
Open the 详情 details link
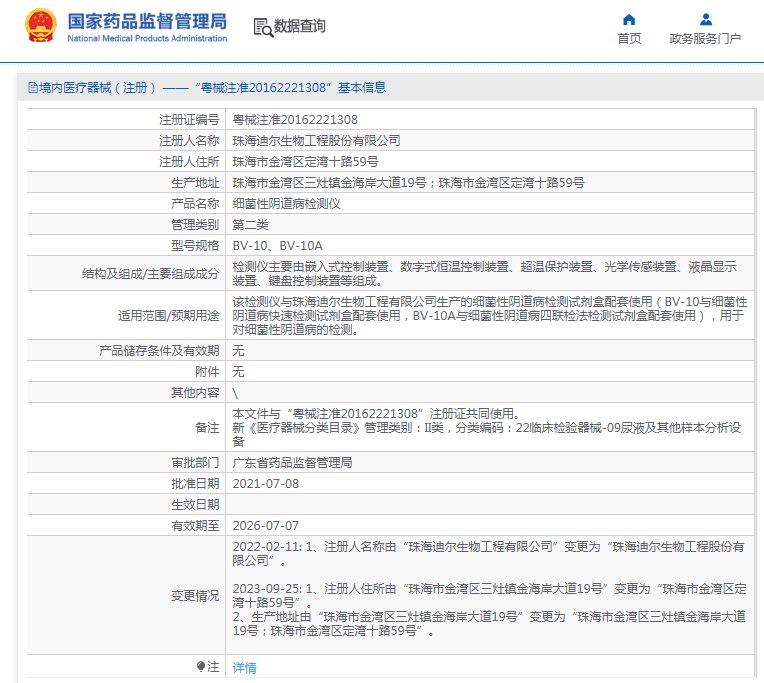(245, 667)
